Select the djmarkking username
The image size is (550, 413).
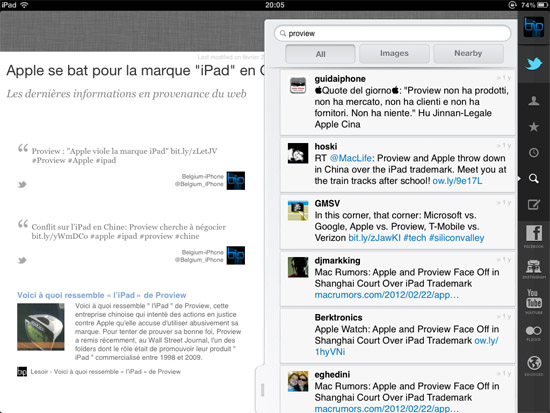pos(337,261)
